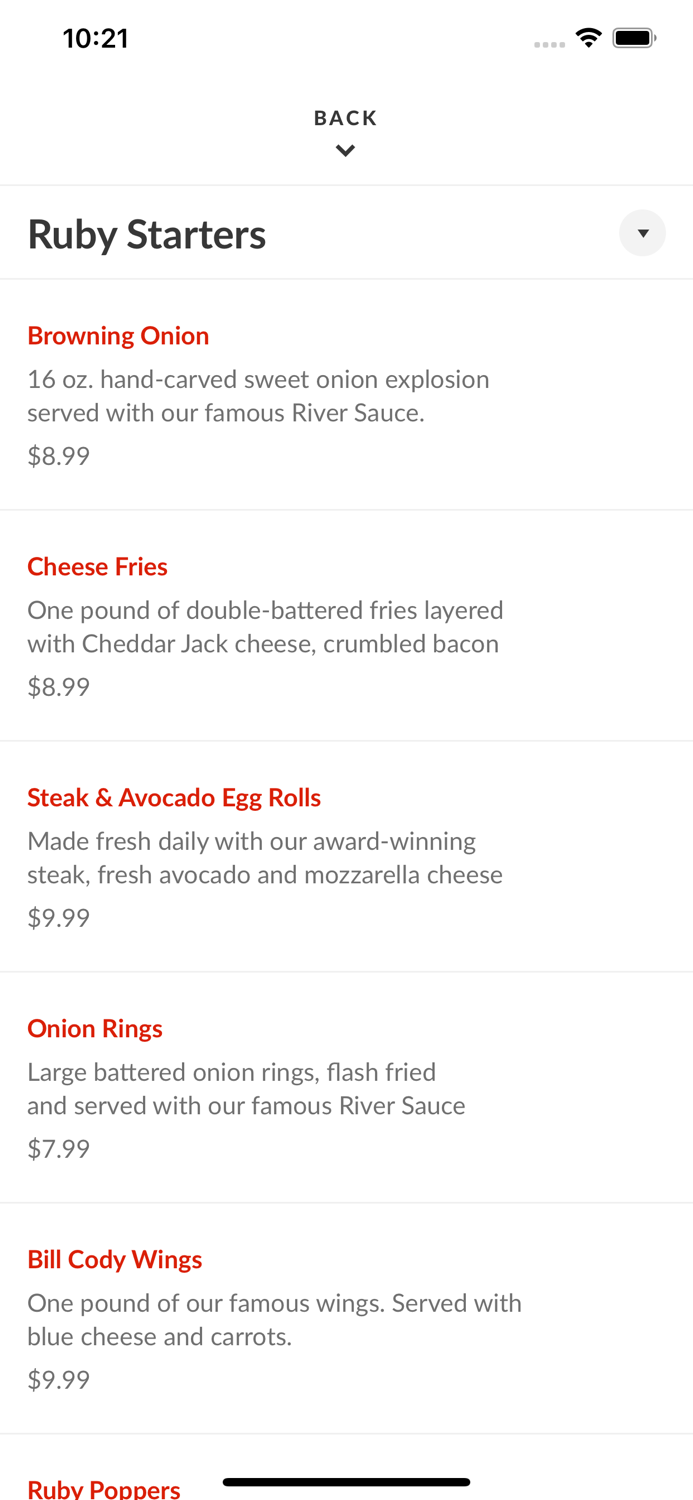Open the Bill Cody Wings item
Screen dimensions: 693x1500
(x=114, y=1259)
